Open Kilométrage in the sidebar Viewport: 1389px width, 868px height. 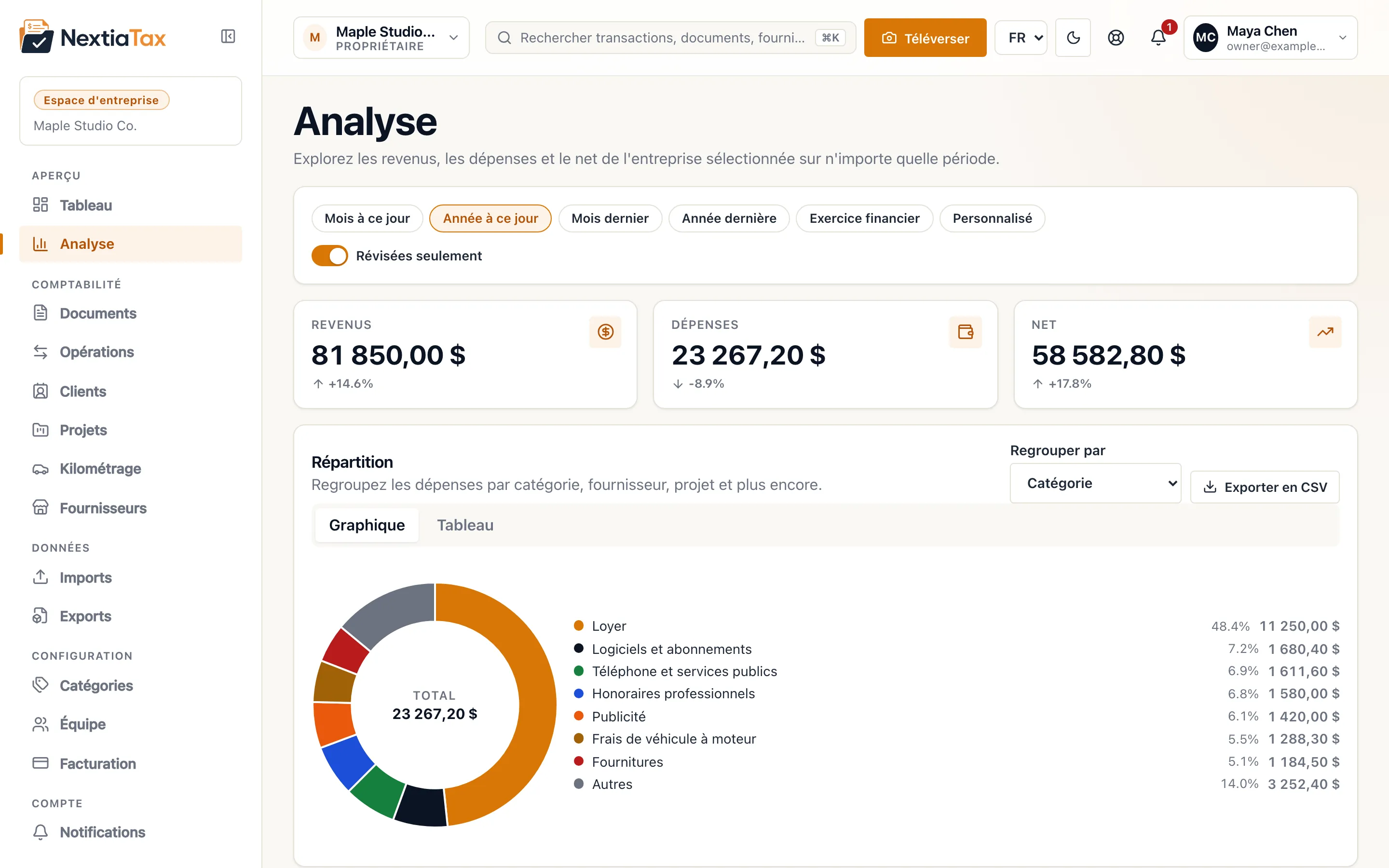(x=131, y=469)
